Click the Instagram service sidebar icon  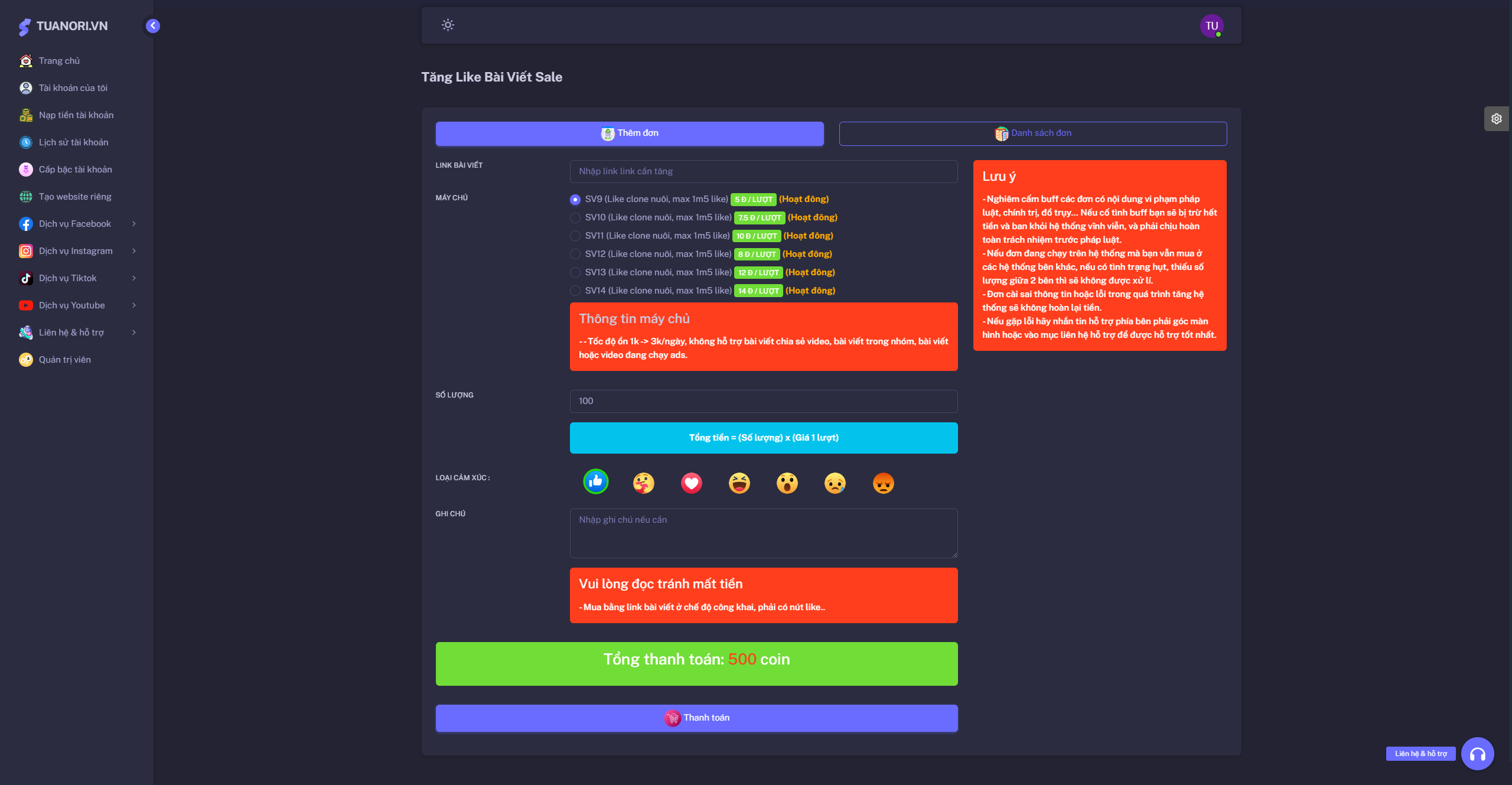[26, 250]
